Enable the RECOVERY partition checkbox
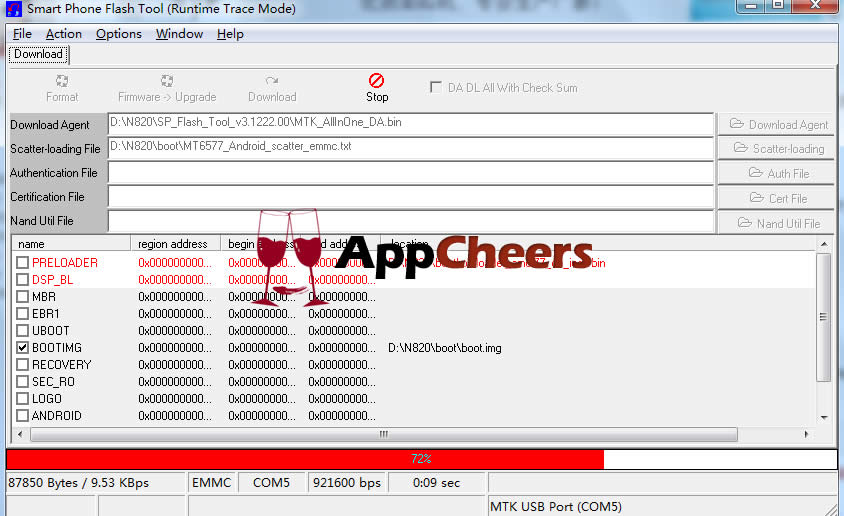844x516 pixels. click(x=22, y=365)
